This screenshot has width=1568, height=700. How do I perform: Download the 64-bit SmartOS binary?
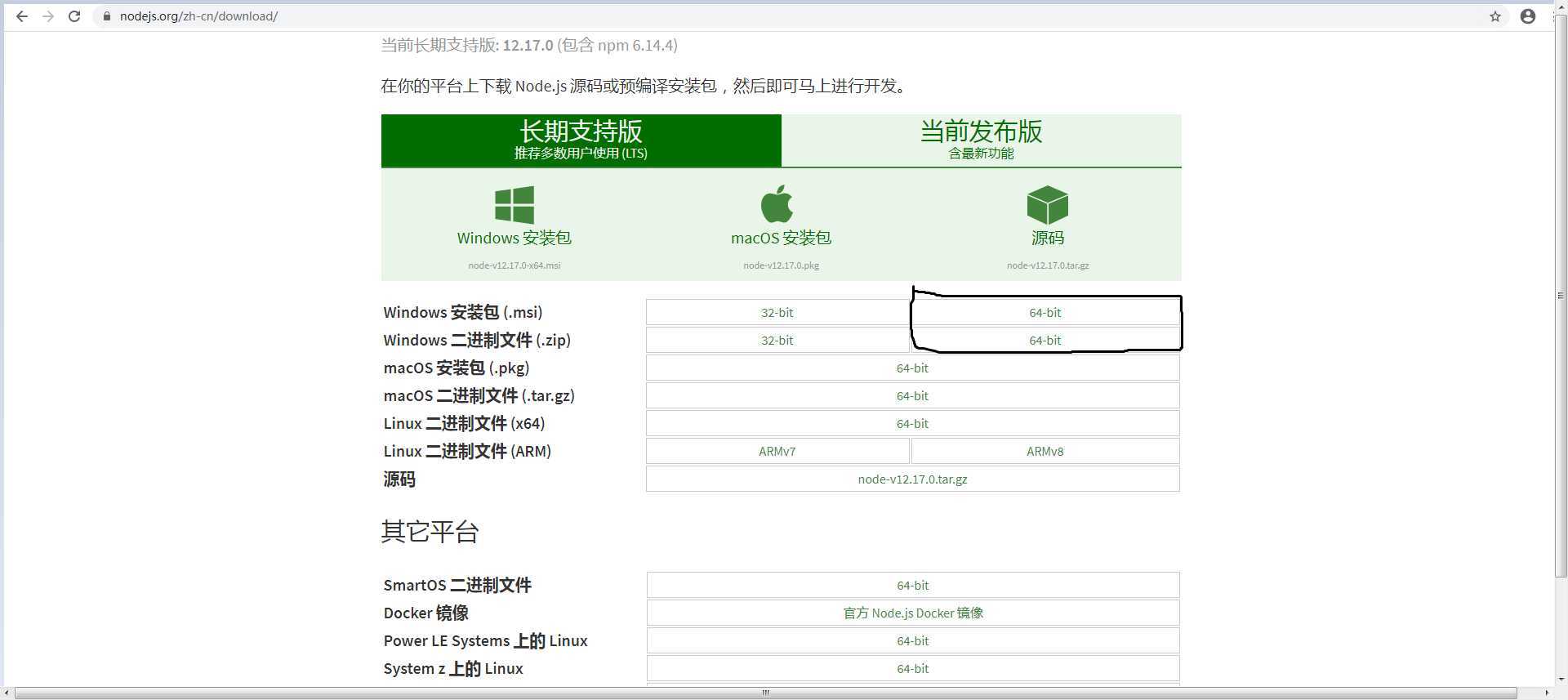click(913, 586)
